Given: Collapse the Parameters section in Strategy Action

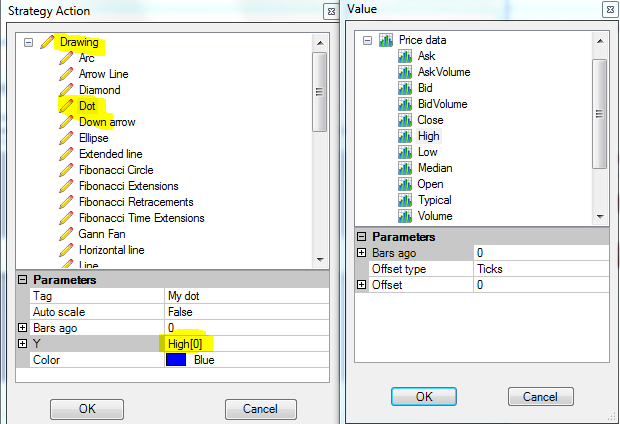Looking at the screenshot, I should tap(23, 280).
